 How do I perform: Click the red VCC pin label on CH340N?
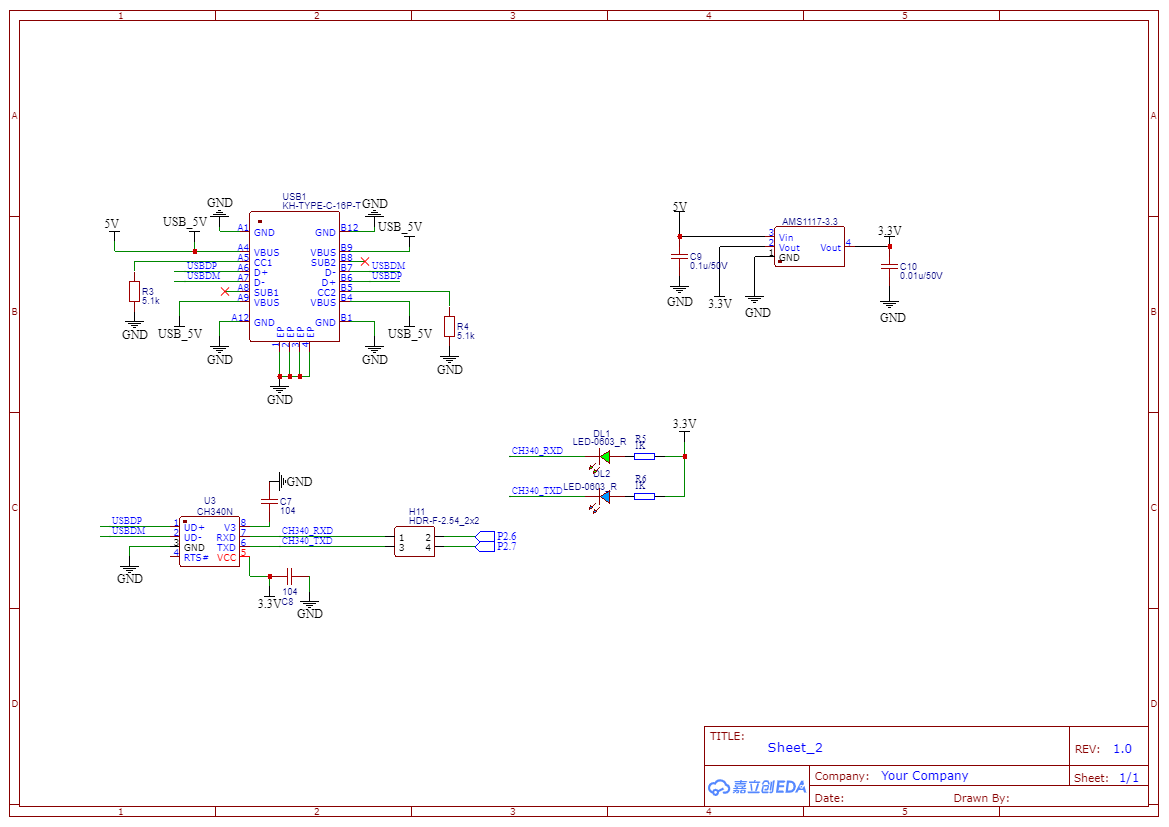pyautogui.click(x=227, y=558)
